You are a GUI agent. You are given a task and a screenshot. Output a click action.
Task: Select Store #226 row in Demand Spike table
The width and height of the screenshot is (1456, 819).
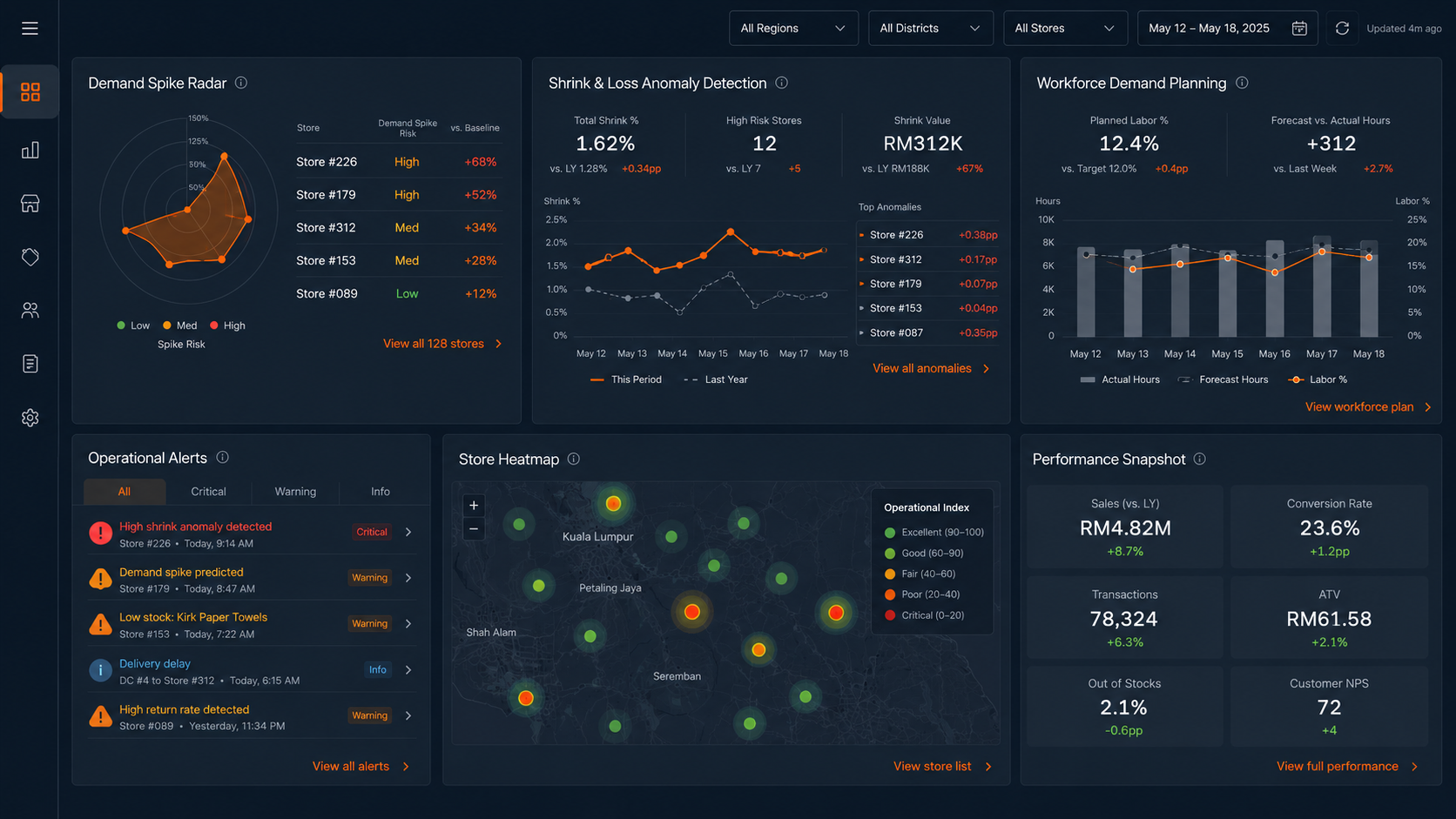point(399,162)
